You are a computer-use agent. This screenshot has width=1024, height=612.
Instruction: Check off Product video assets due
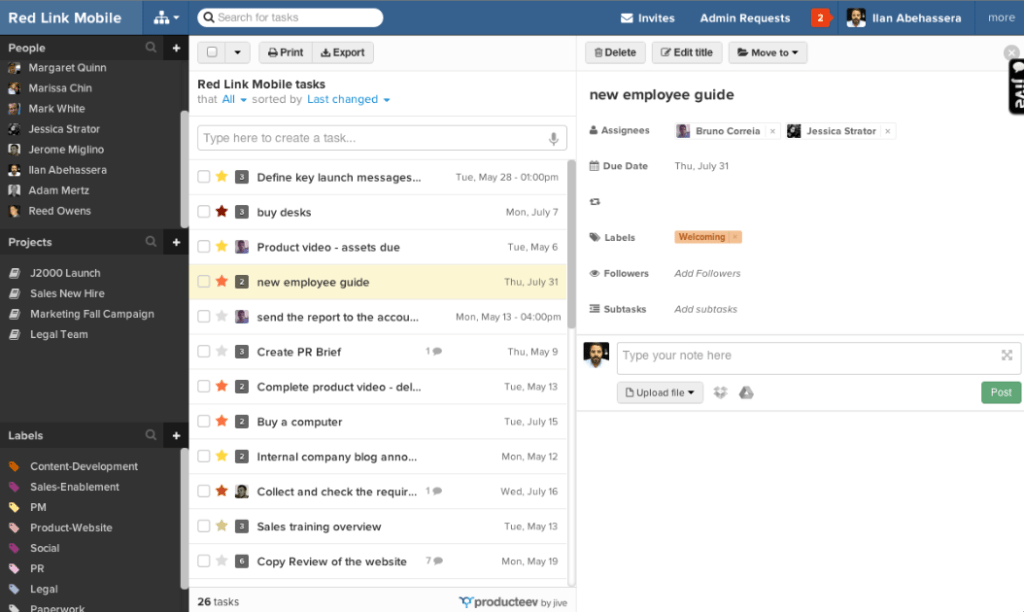(204, 247)
